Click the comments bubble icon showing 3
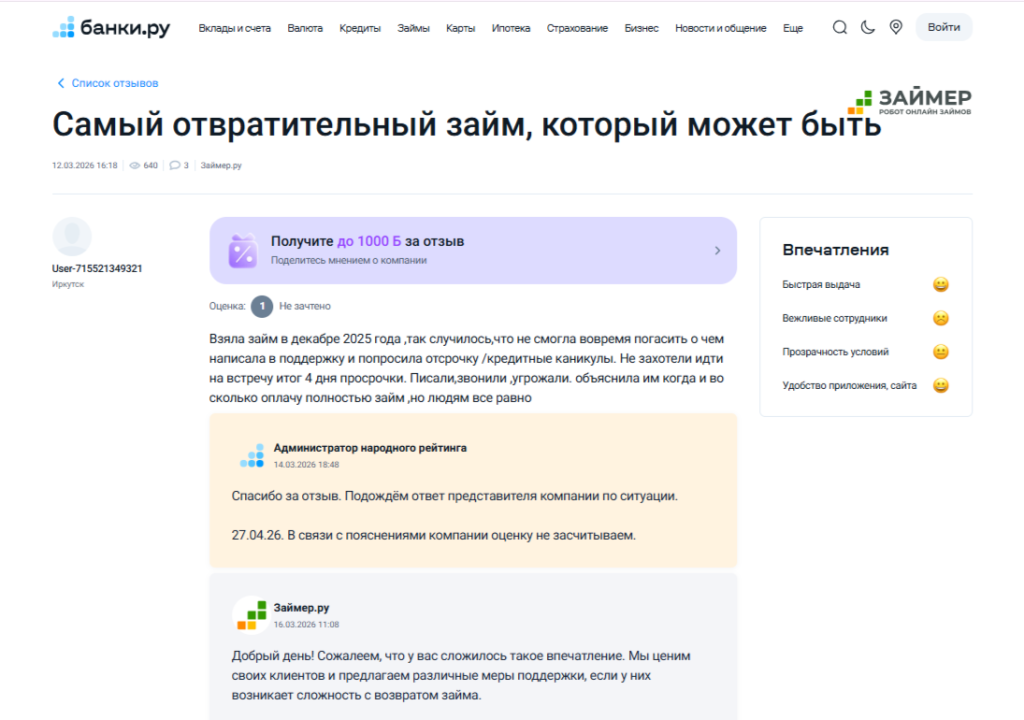The width and height of the screenshot is (1024, 720). [x=174, y=165]
